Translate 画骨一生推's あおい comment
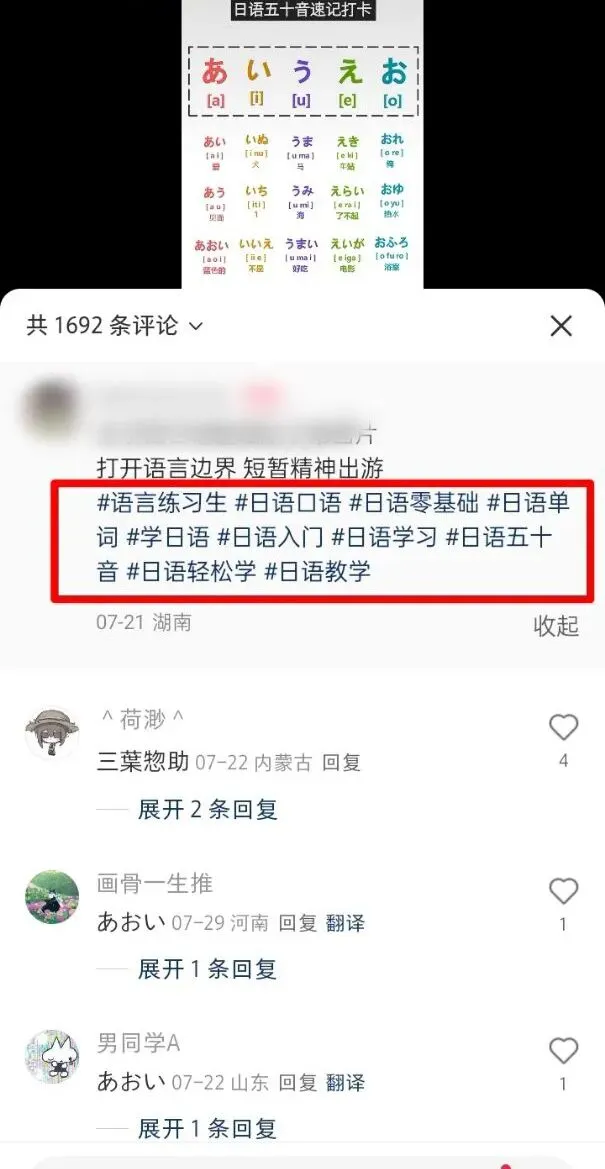605x1169 pixels. tap(345, 923)
